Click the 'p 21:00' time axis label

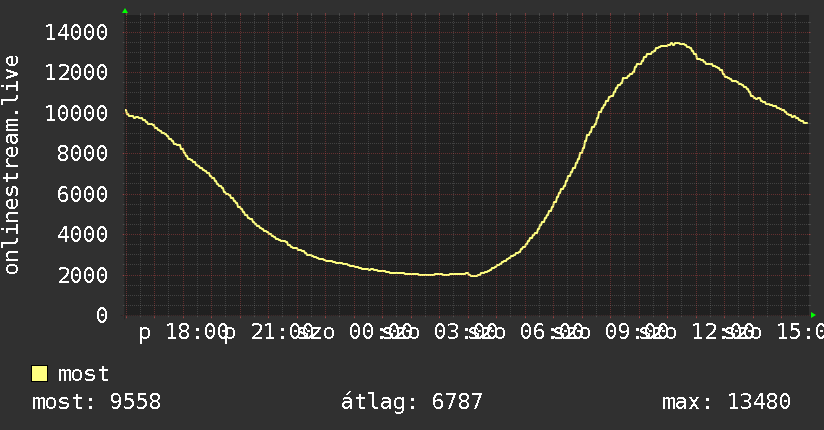click(269, 332)
